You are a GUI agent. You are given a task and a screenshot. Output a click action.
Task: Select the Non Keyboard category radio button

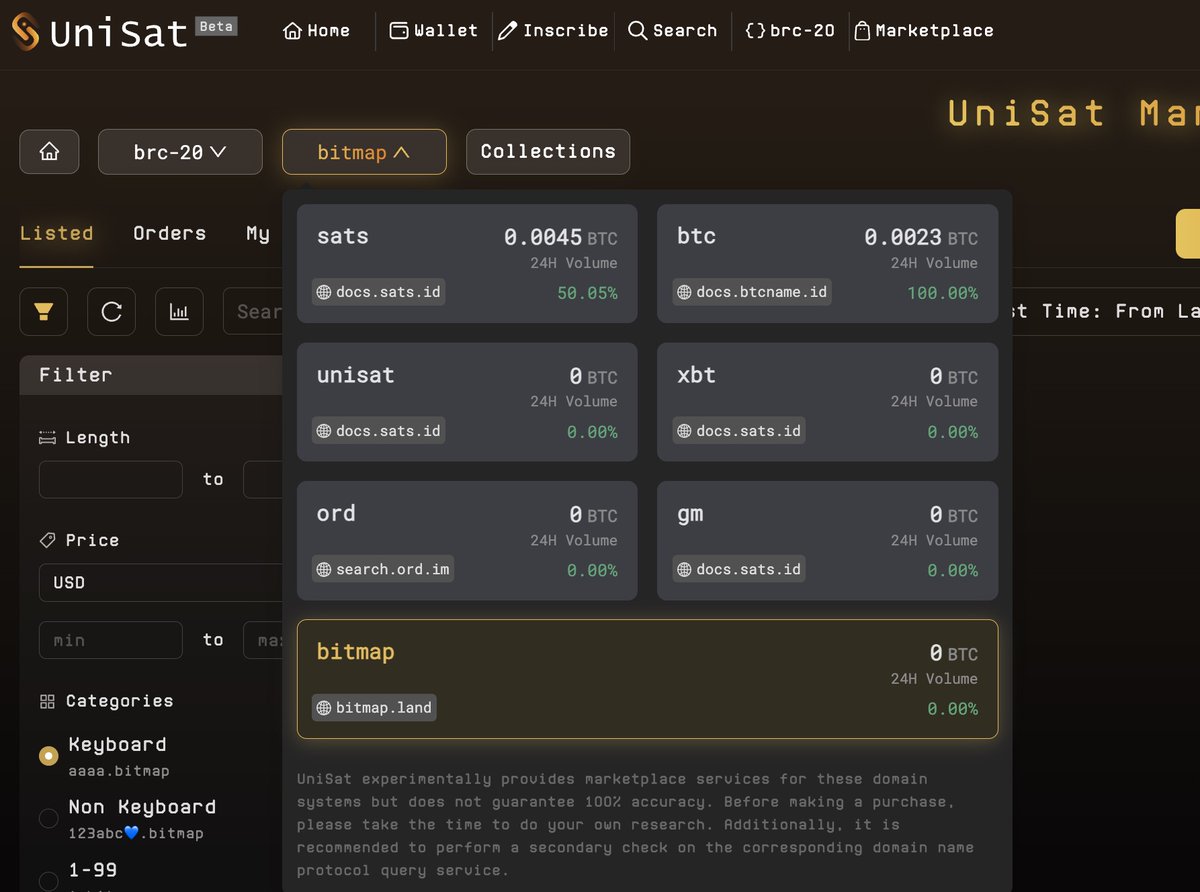48,818
